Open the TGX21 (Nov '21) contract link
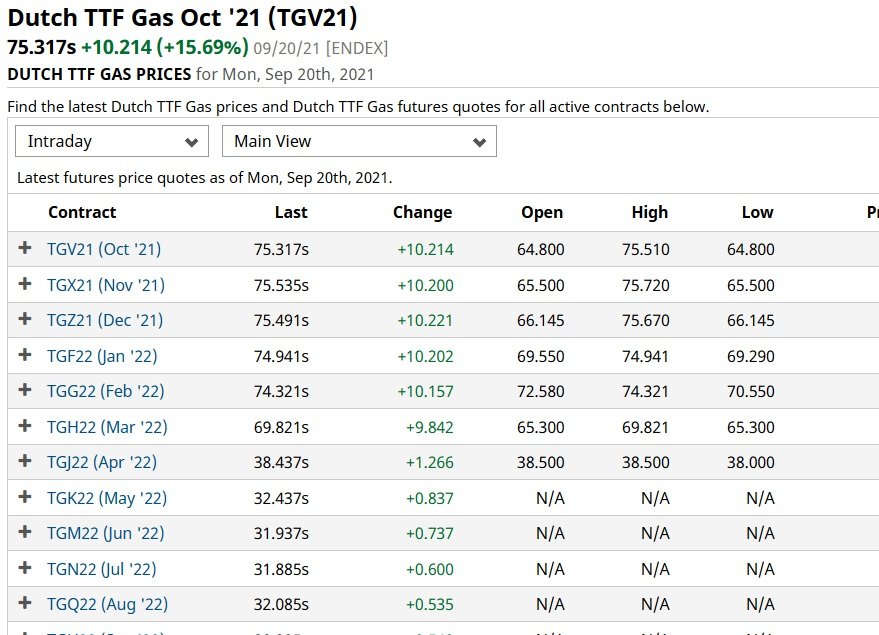Screen dimensions: 879x635 [106, 285]
